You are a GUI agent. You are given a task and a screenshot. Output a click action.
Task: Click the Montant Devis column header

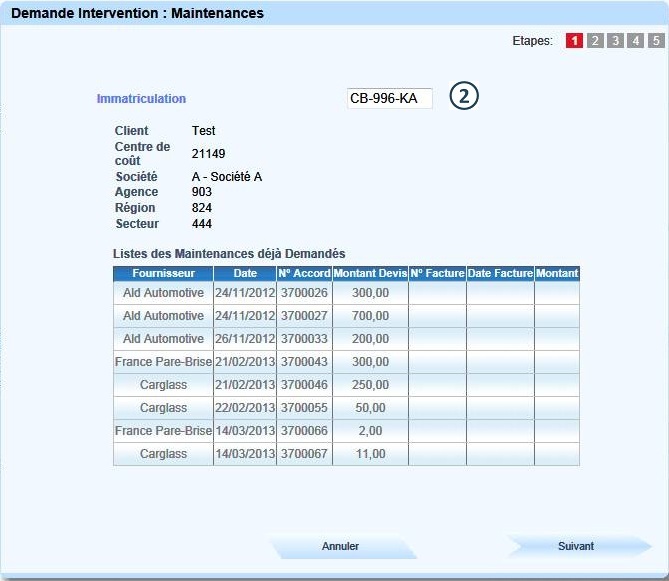tap(370, 273)
